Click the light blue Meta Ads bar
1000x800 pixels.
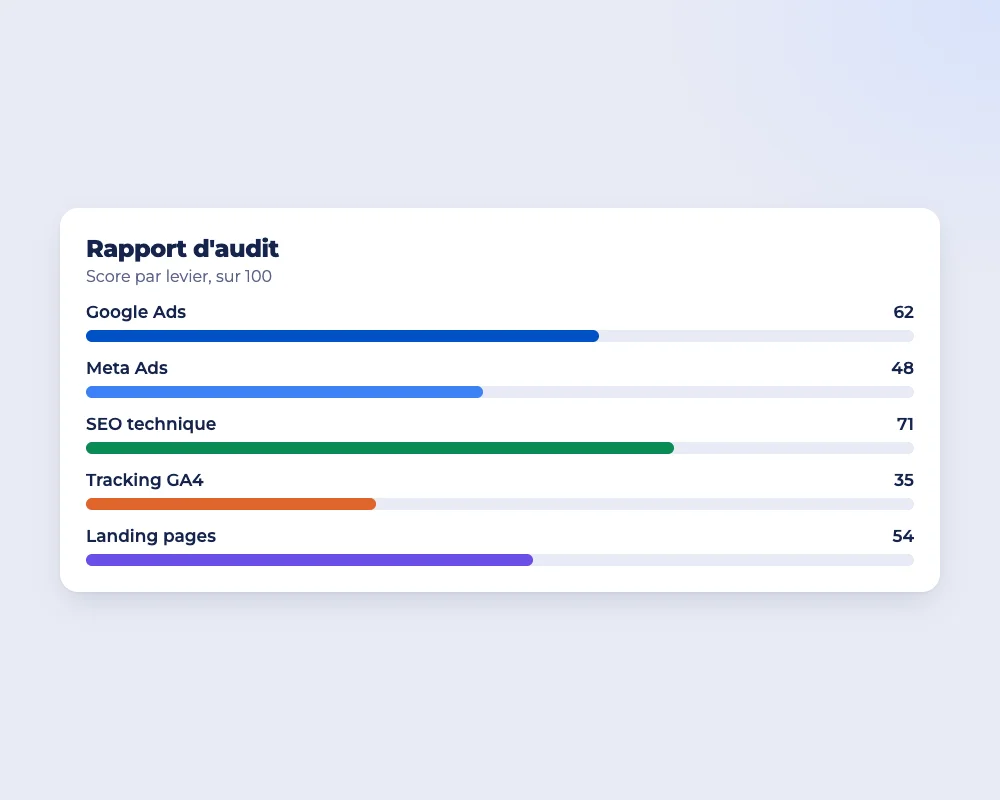click(284, 392)
